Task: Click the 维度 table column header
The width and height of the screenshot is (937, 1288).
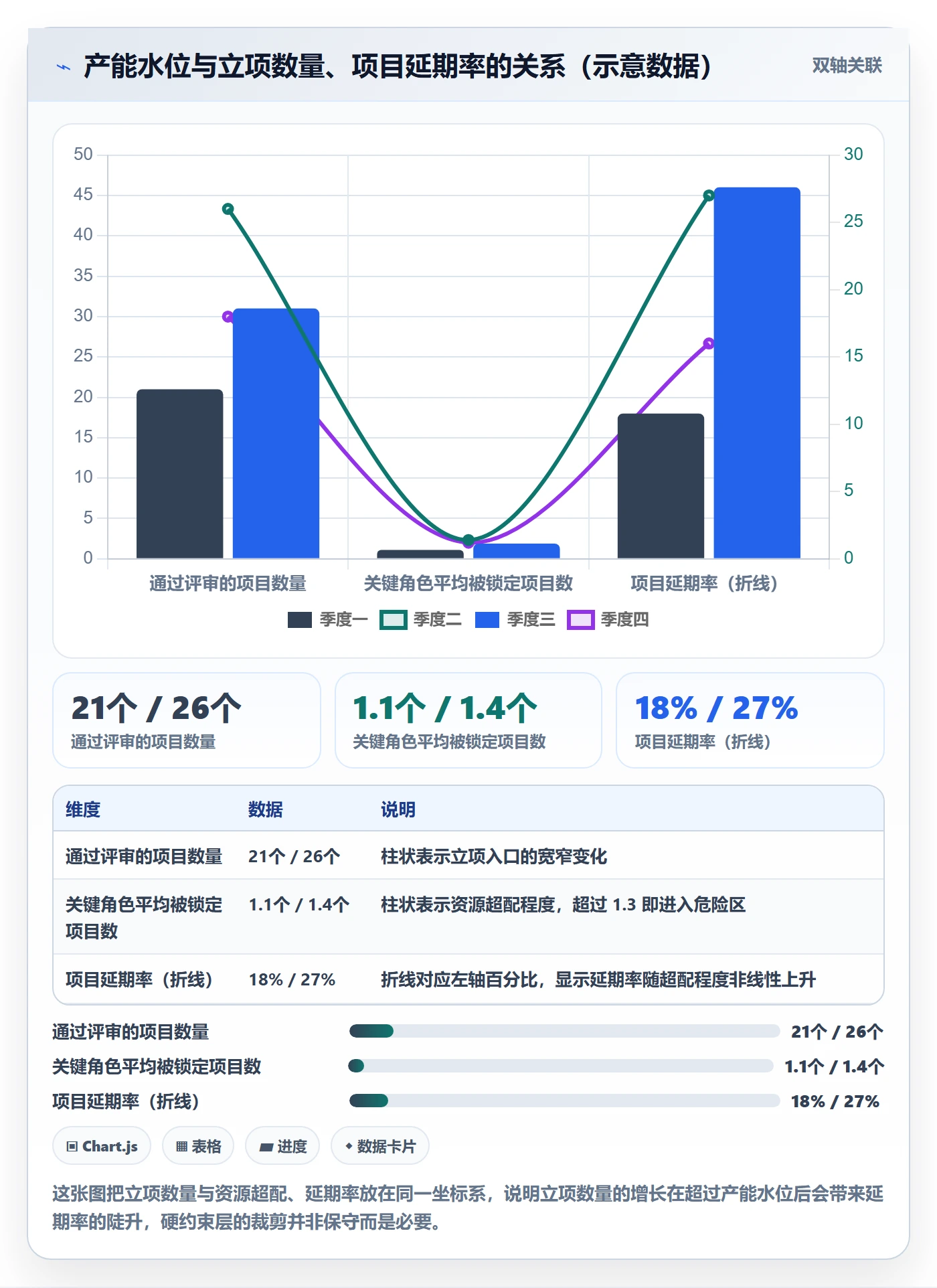Action: 83,809
